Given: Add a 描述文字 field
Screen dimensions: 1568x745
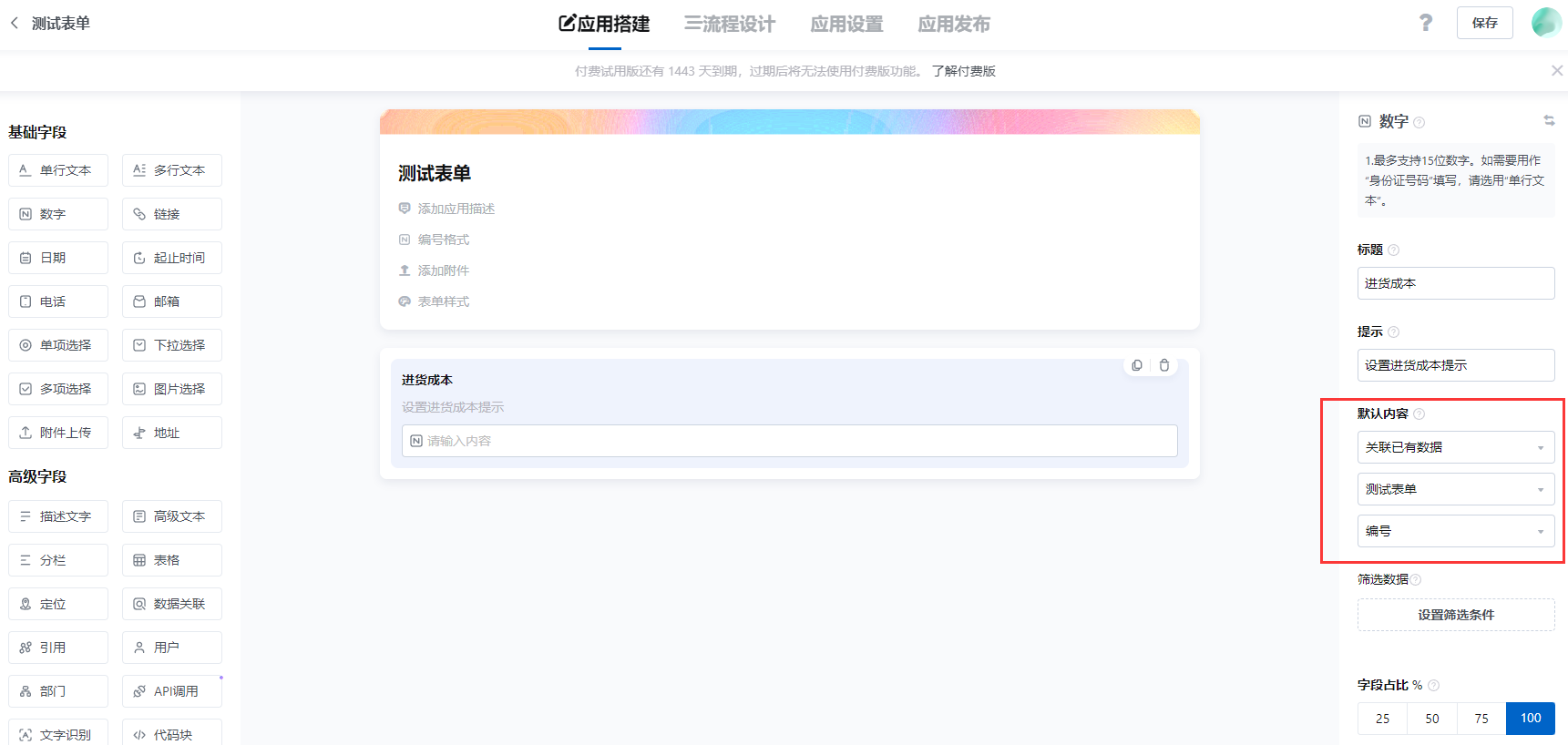Looking at the screenshot, I should pos(58,516).
